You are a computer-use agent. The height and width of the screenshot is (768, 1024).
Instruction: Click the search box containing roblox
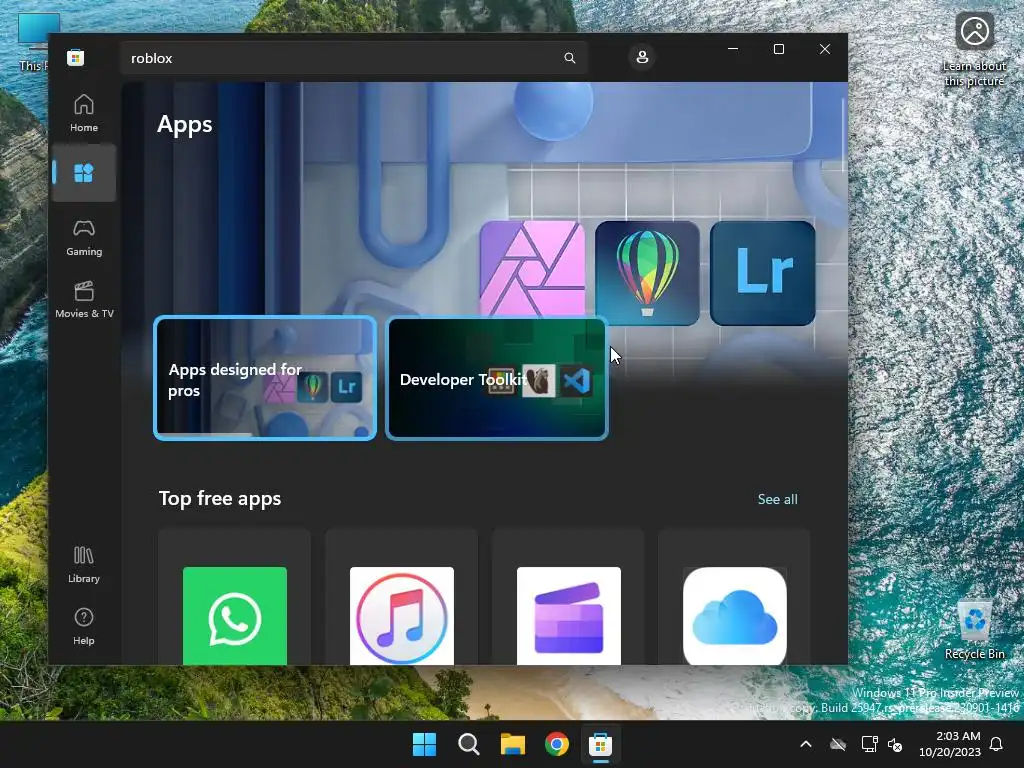[354, 58]
